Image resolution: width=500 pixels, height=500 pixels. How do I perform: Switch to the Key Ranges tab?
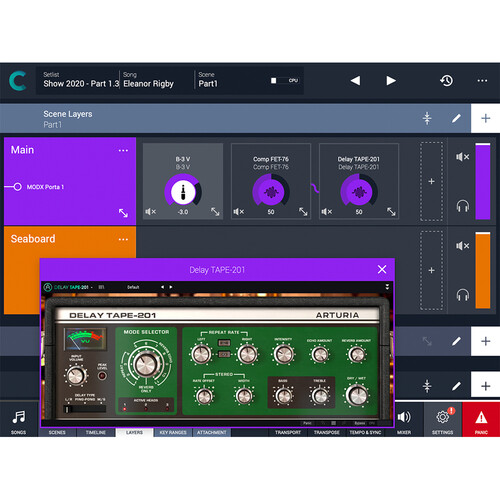pyautogui.click(x=173, y=432)
